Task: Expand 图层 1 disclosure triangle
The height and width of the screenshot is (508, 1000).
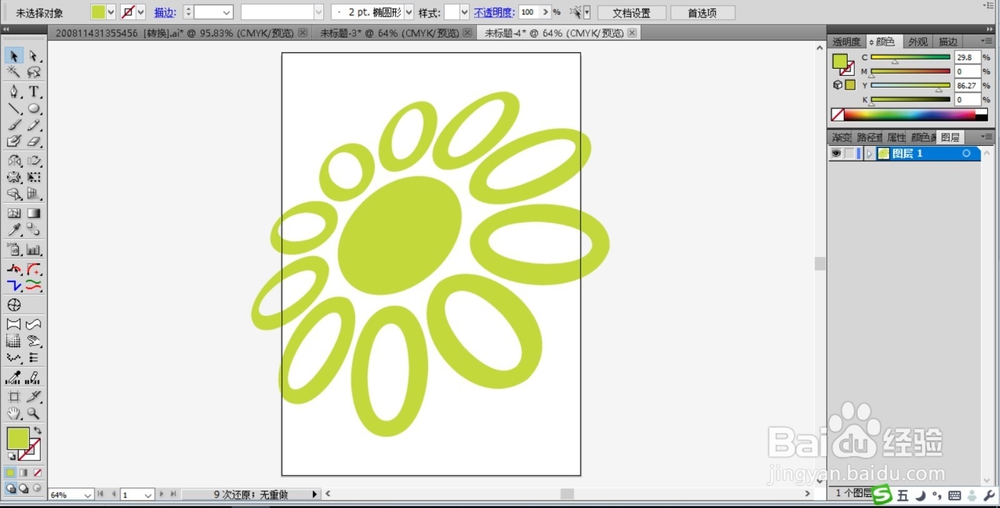Action: click(869, 154)
